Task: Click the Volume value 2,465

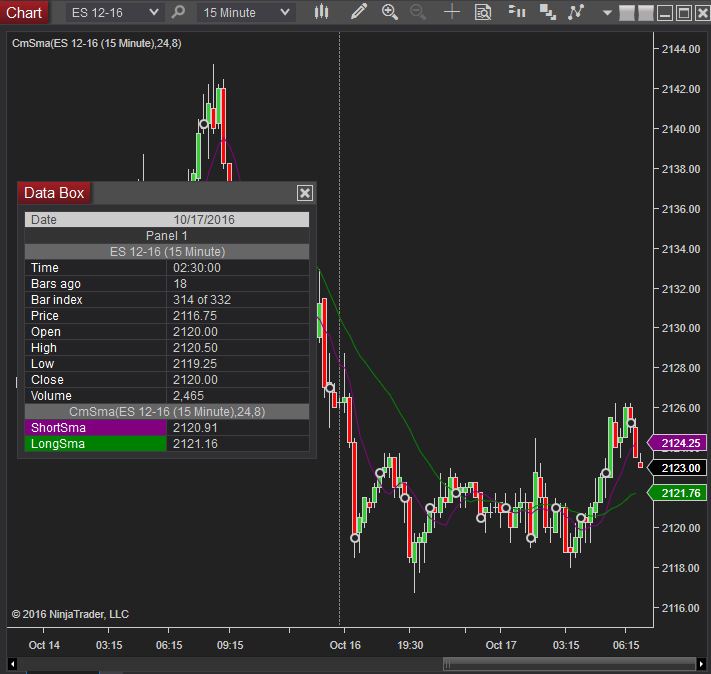Action: click(188, 396)
